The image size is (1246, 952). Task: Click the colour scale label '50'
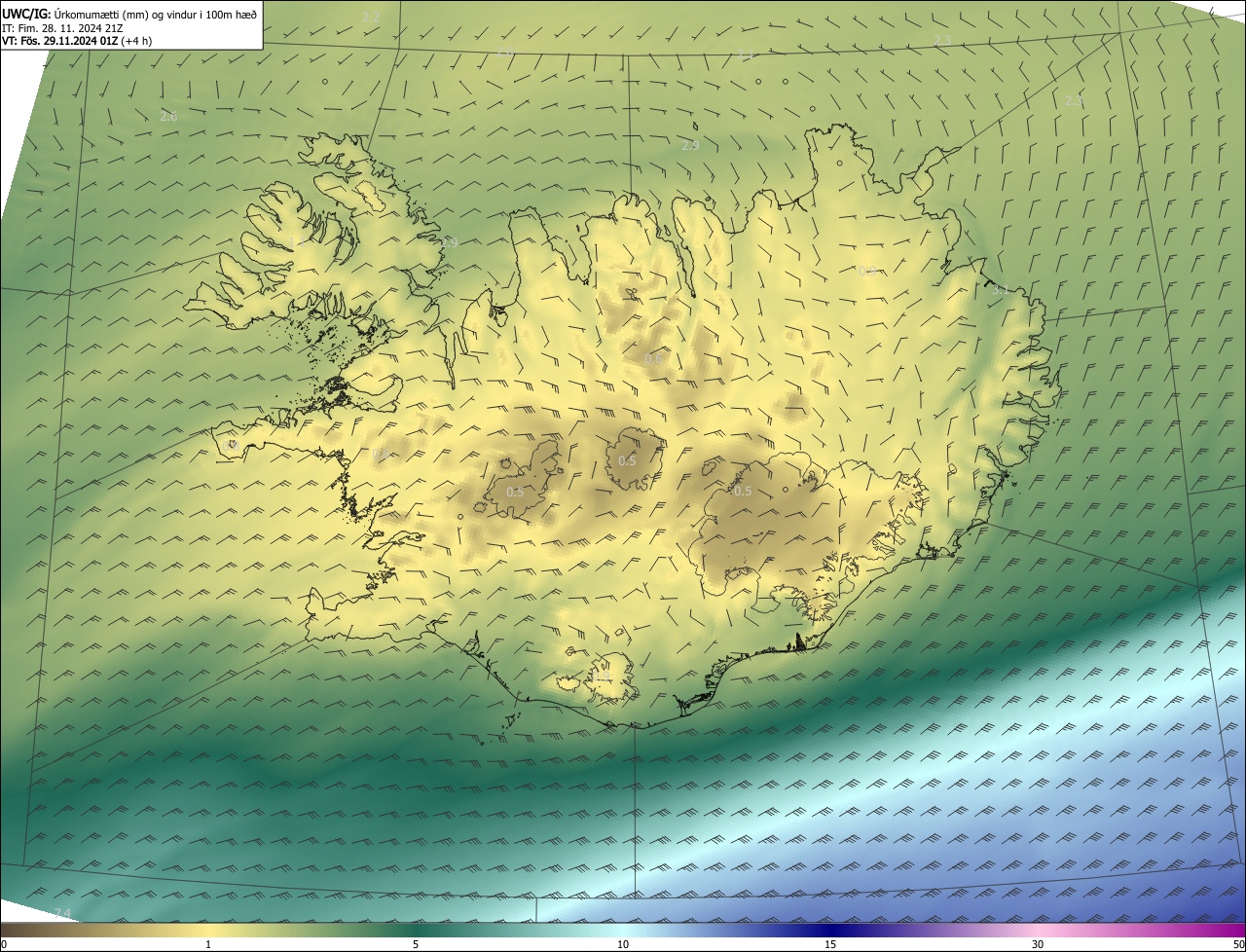(x=1238, y=944)
